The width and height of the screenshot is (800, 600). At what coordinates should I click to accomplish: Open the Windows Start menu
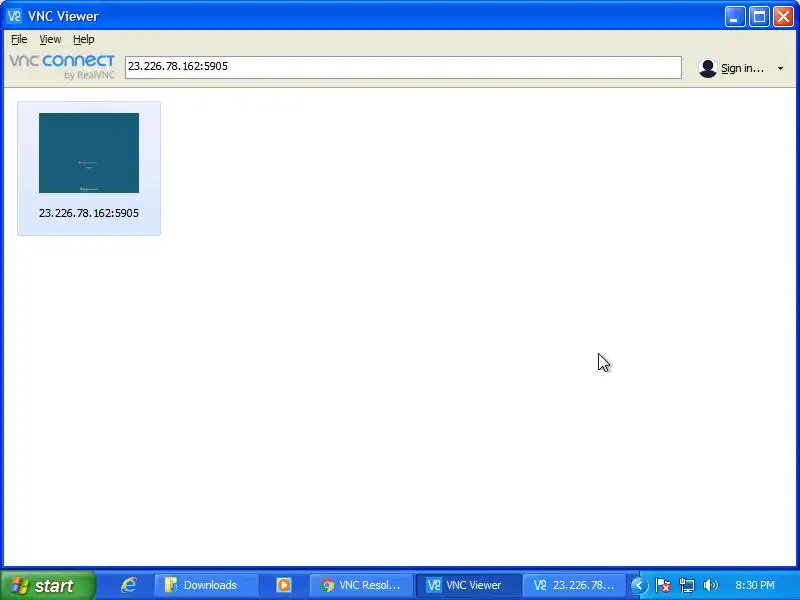click(47, 585)
